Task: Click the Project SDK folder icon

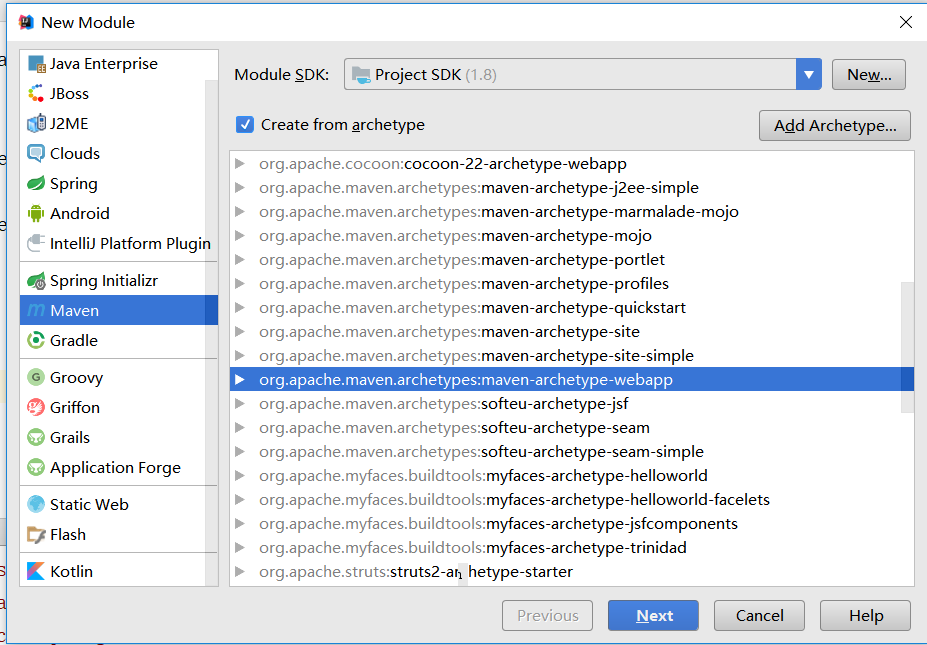Action: [x=361, y=74]
